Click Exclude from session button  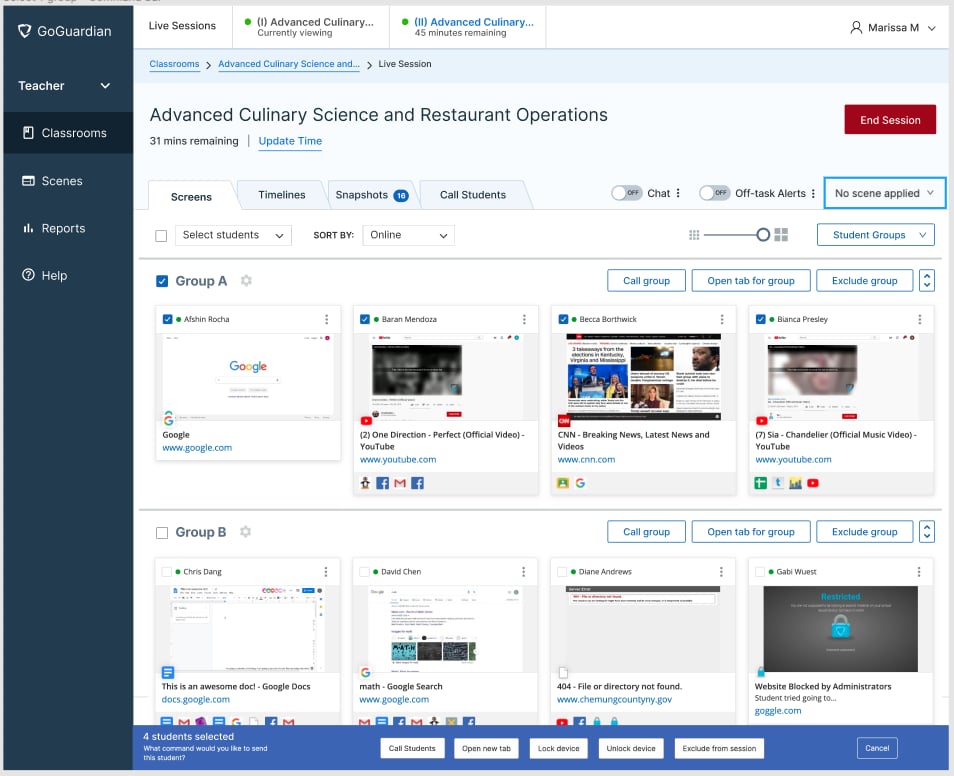719,748
